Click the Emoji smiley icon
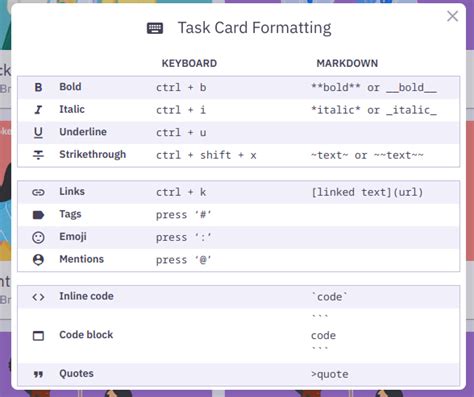 coord(38,237)
